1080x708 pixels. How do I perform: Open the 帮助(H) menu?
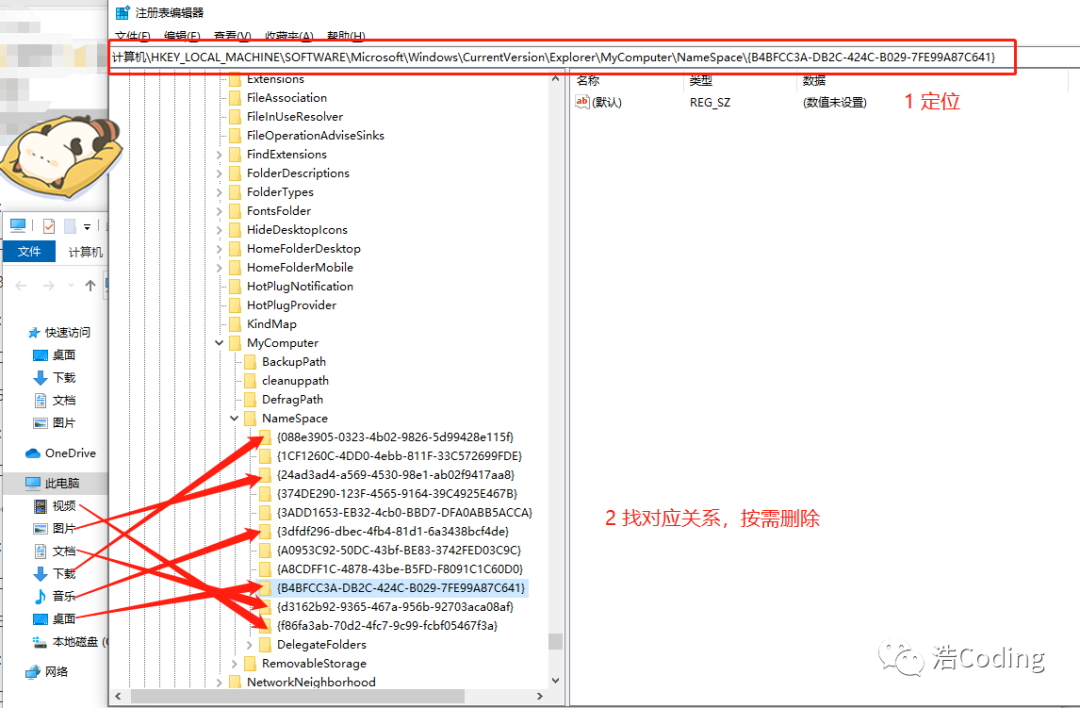pos(346,35)
